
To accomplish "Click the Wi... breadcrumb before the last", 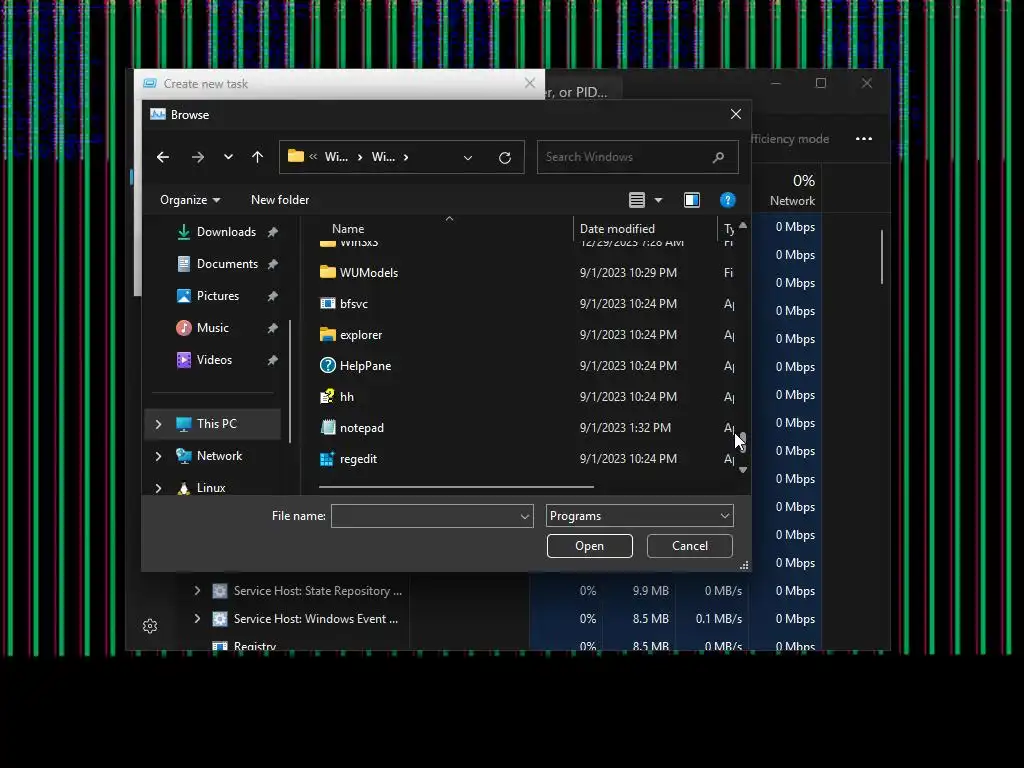I will (x=336, y=157).
